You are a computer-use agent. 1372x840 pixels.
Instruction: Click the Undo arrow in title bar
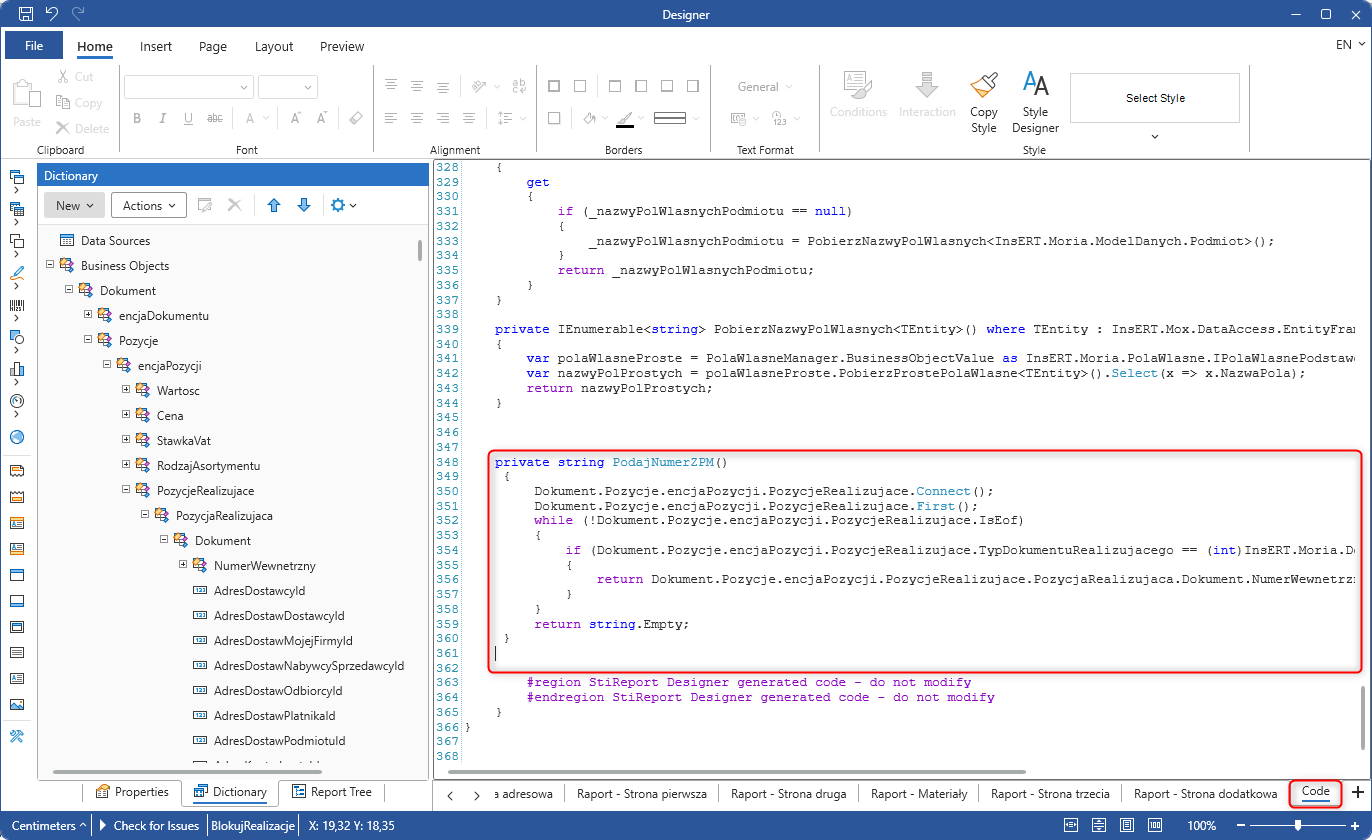tap(52, 14)
